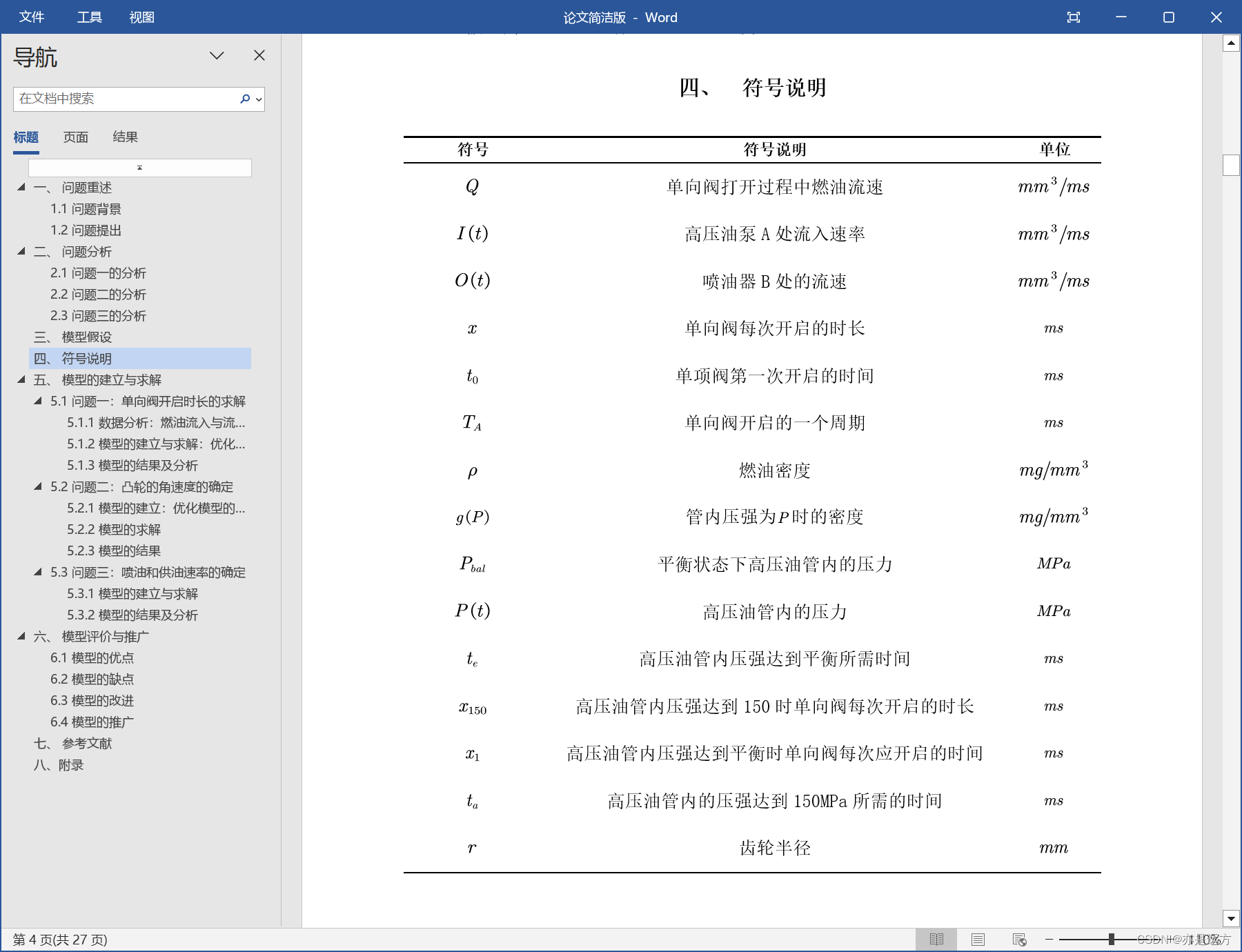Click the vertical scrollbar thumb
Screen dimensions: 1242x952
(1231, 165)
